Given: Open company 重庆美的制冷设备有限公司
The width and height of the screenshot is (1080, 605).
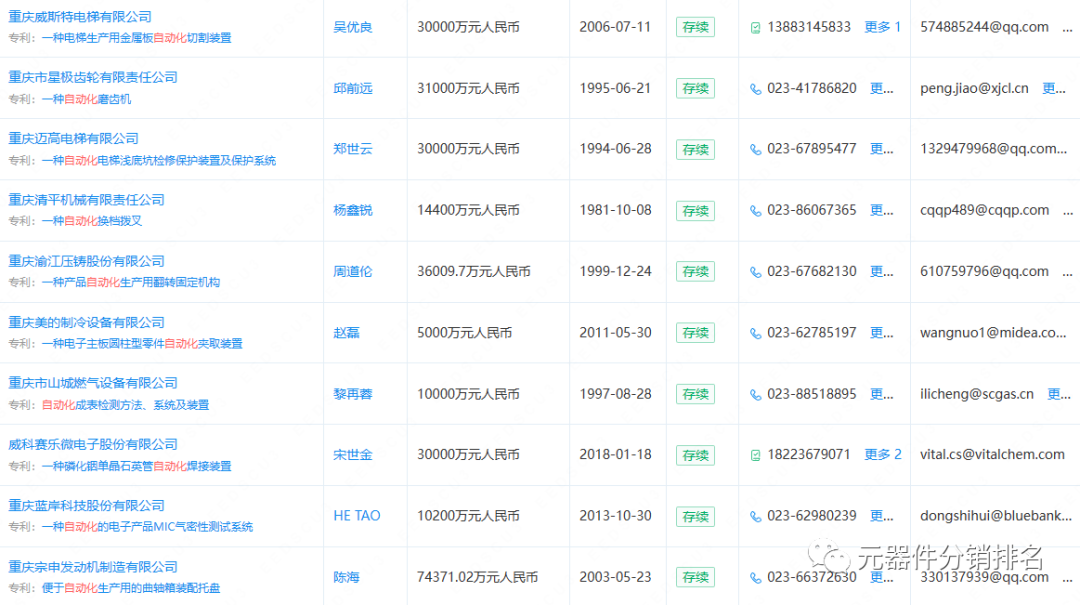Looking at the screenshot, I should [x=87, y=322].
